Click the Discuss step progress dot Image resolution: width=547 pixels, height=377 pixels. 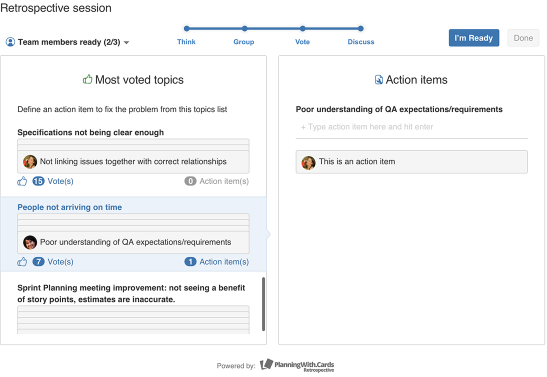(361, 29)
